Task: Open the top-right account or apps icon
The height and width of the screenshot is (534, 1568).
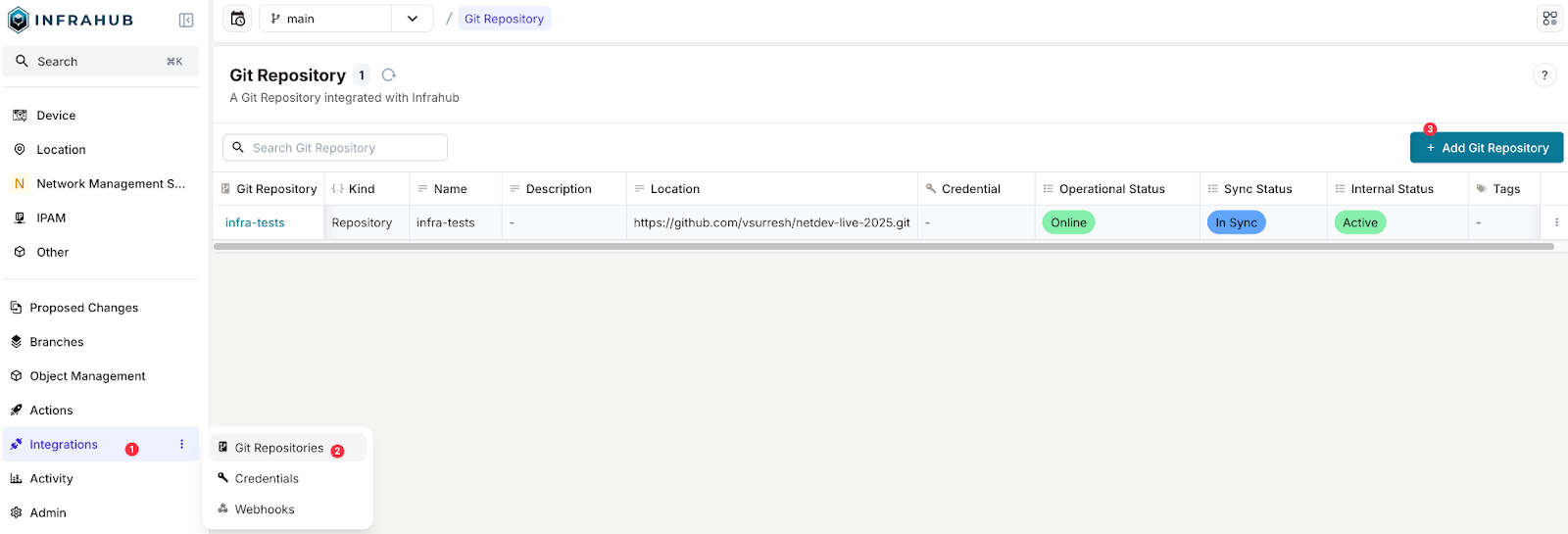Action: point(1549,19)
